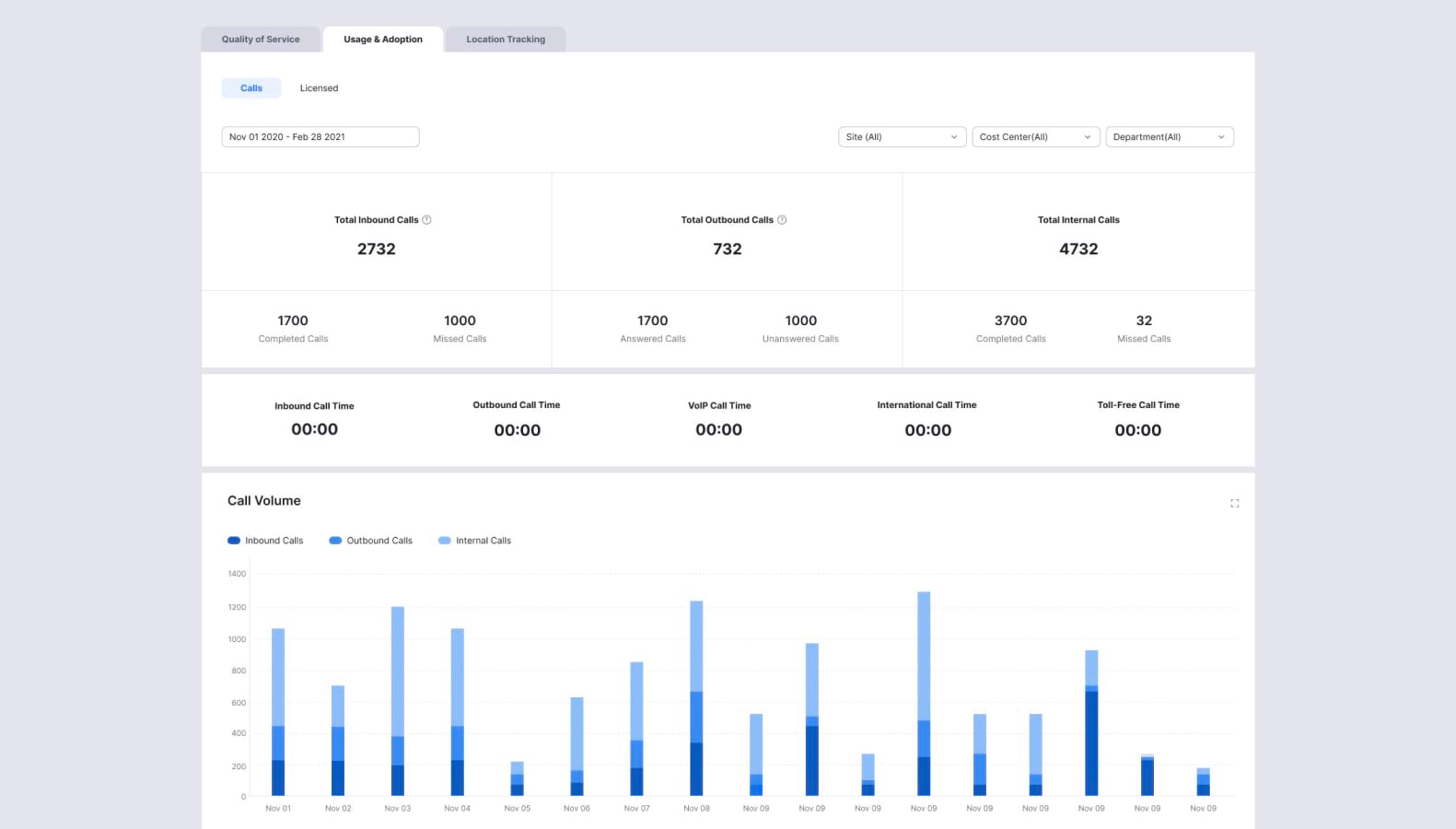Viewport: 1456px width, 829px height.
Task: Switch to the Location Tracking tab
Action: pos(506,40)
